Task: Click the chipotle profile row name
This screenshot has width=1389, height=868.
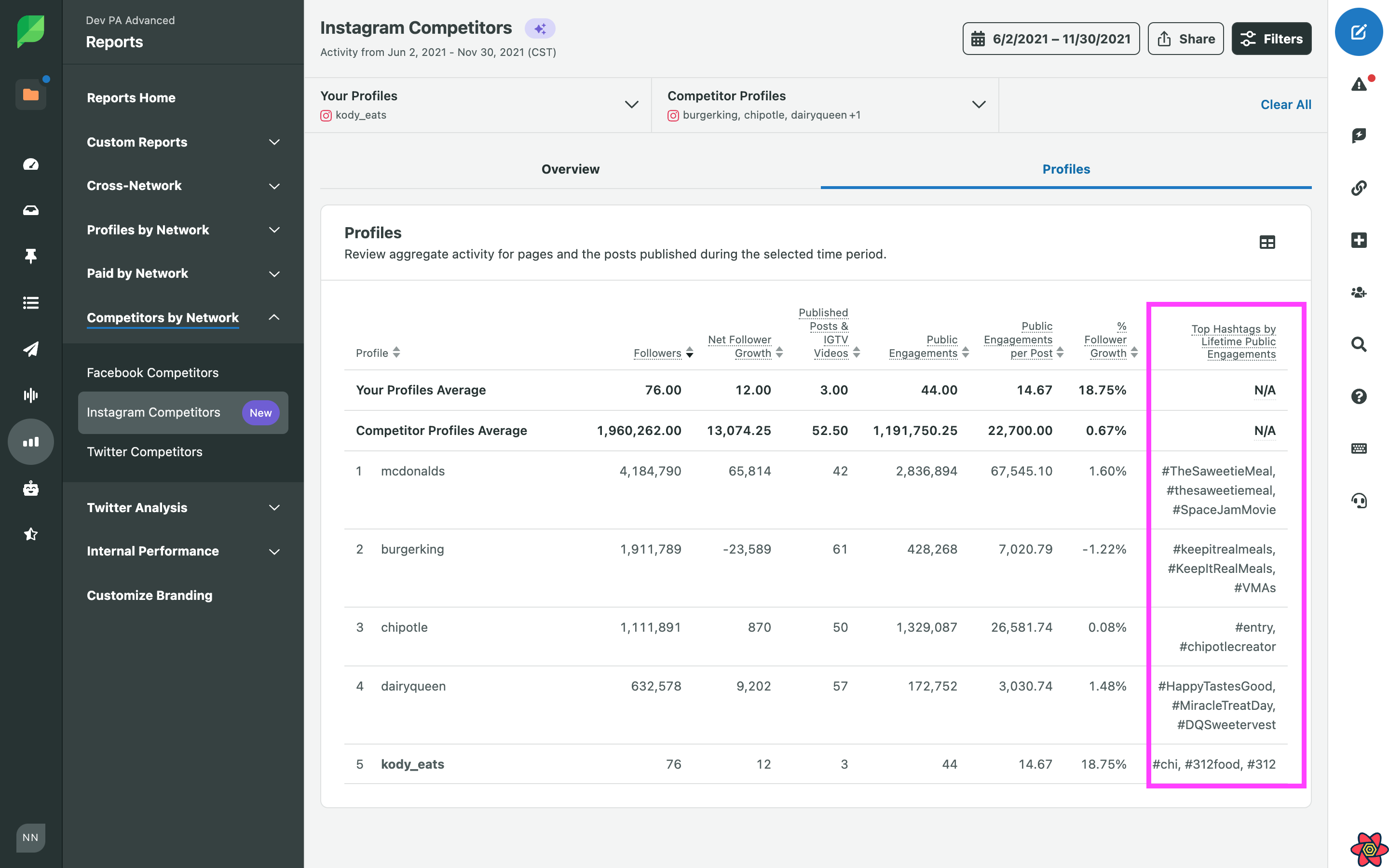Action: [x=404, y=627]
